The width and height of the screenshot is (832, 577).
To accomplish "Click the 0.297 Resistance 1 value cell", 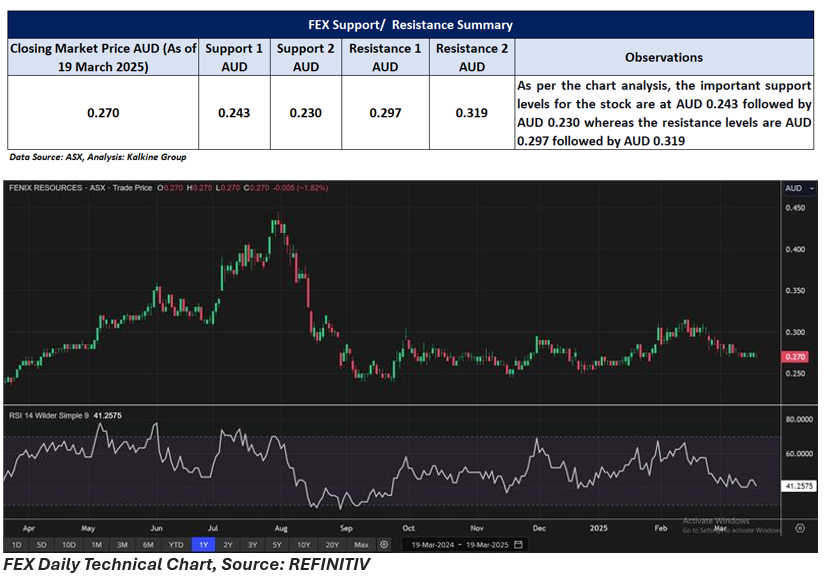I will tap(385, 113).
